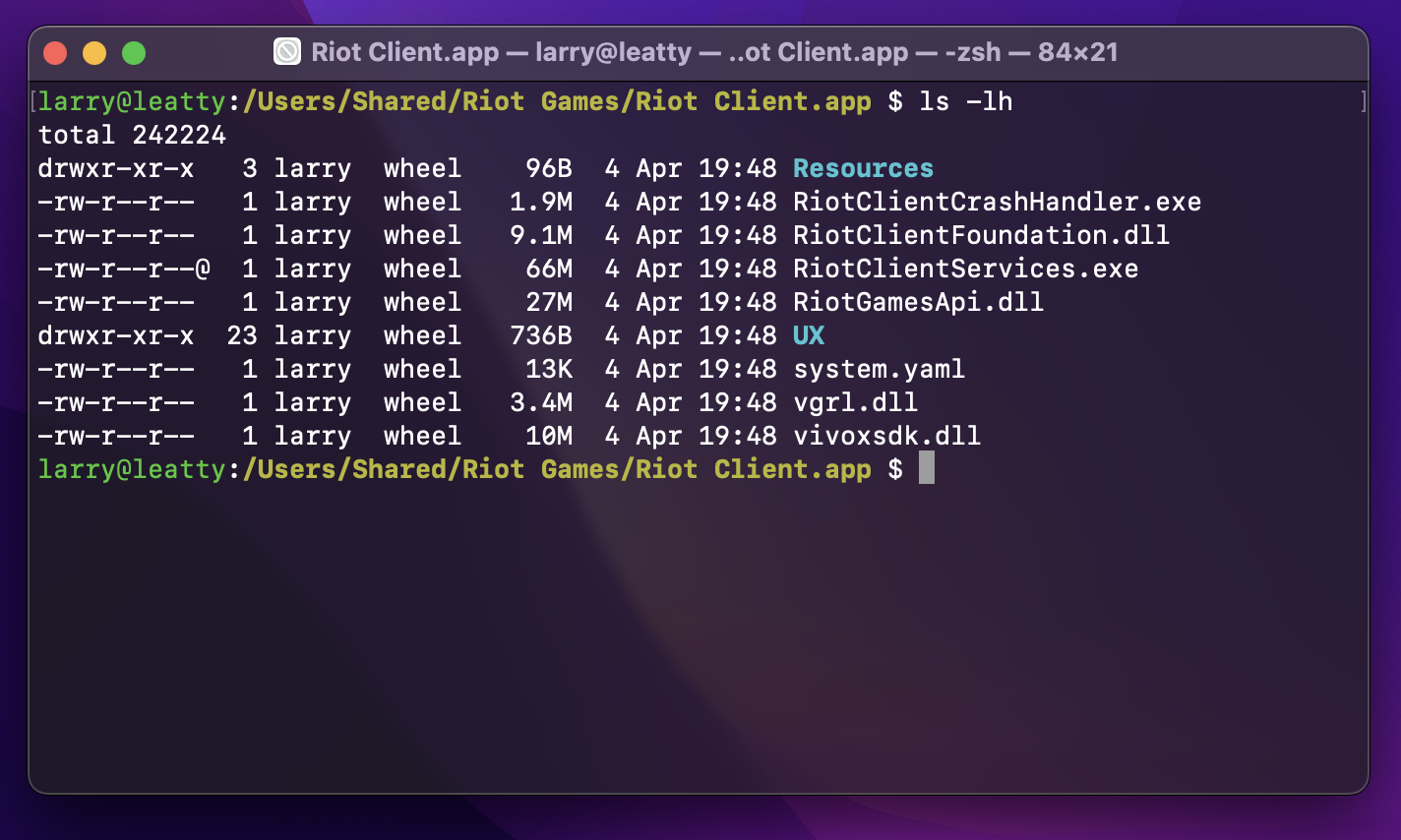The image size is (1401, 840).
Task: Click the UX directory name
Action: point(809,335)
